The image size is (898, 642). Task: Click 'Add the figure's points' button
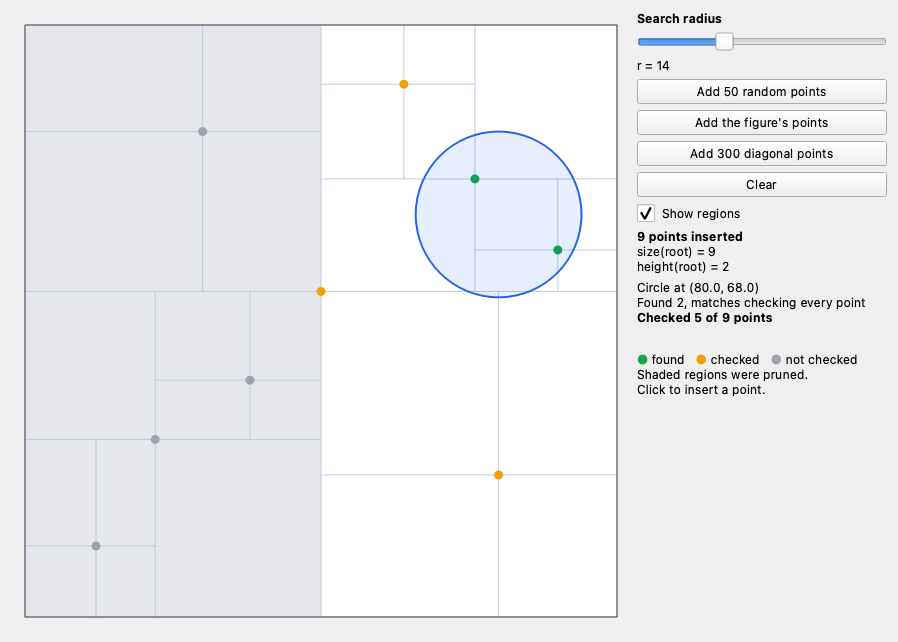tap(761, 123)
